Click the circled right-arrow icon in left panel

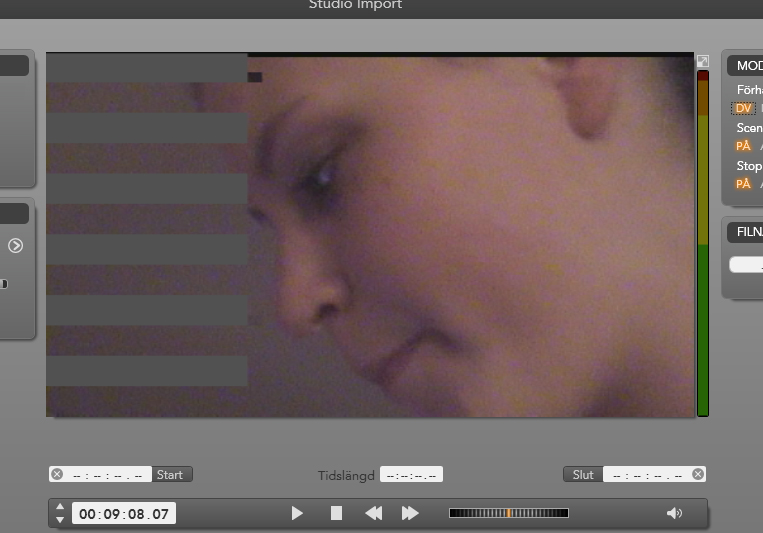click(16, 246)
